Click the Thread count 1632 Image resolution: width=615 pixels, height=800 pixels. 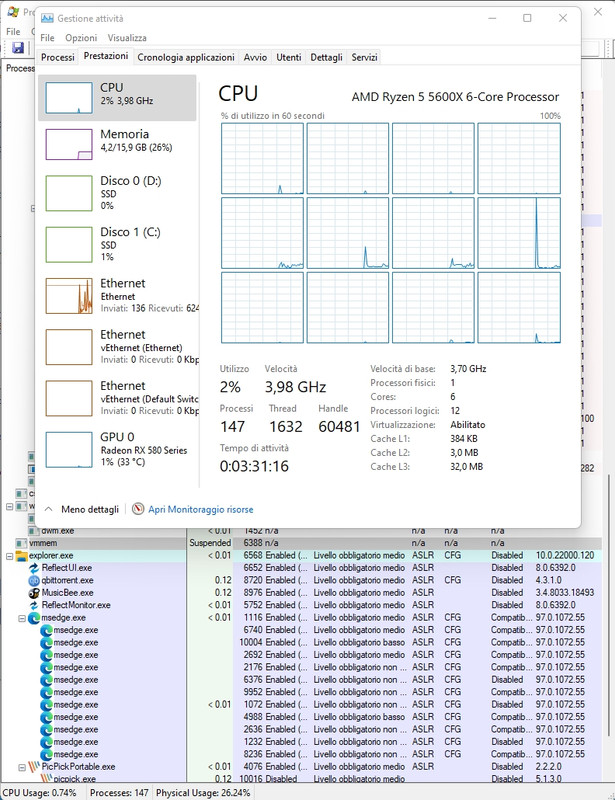pos(286,427)
